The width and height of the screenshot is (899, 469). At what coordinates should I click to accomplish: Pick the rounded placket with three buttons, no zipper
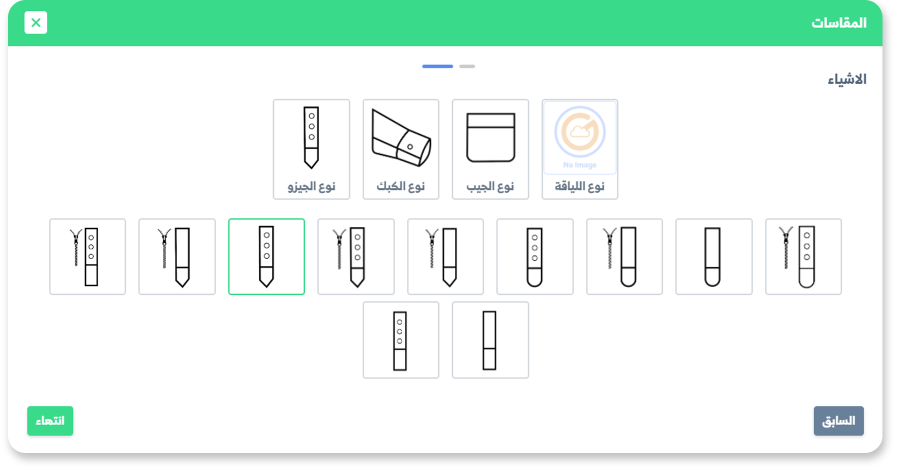click(535, 257)
